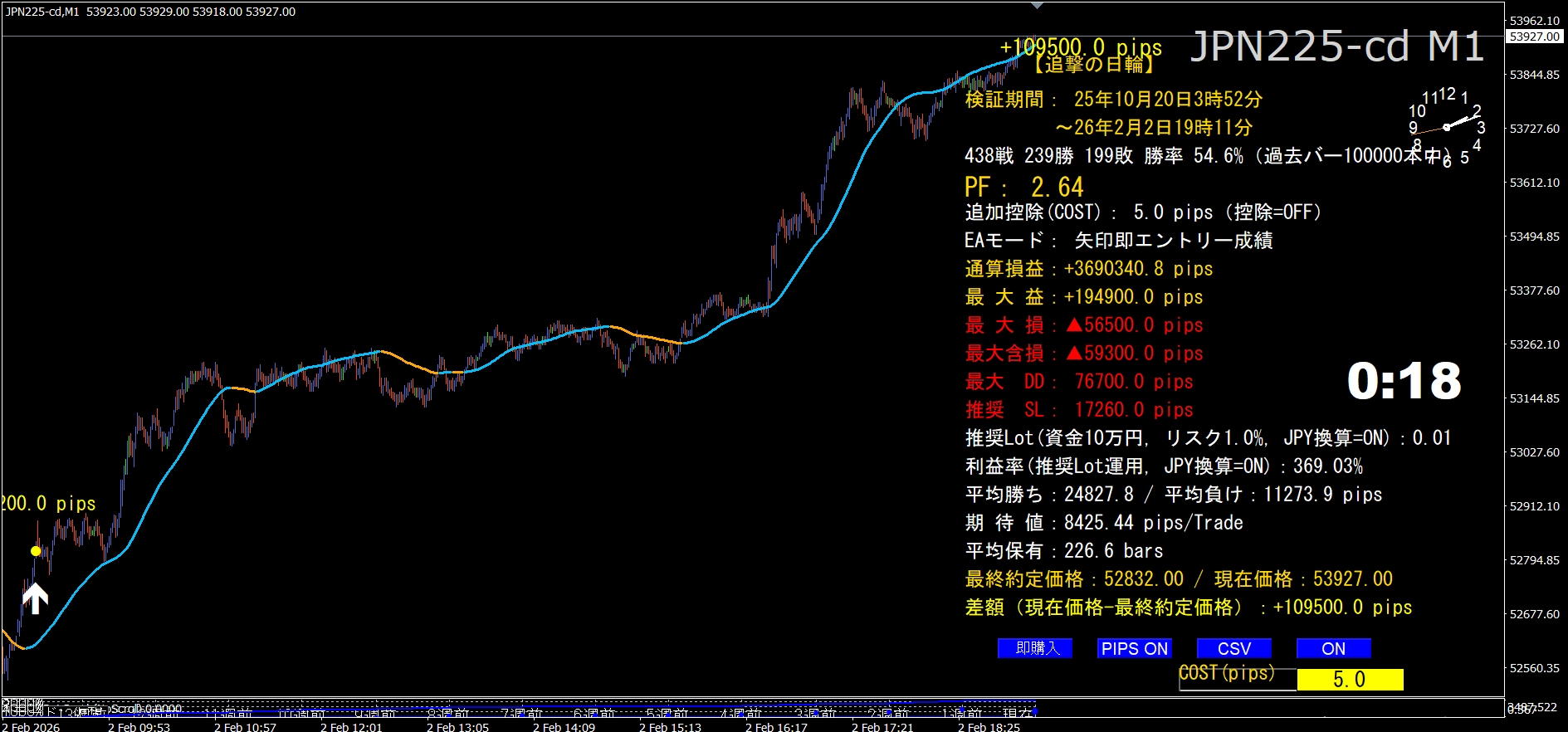Image resolution: width=1568 pixels, height=732 pixels.
Task: Click the chart shift triangle at top
Action: [1037, 6]
